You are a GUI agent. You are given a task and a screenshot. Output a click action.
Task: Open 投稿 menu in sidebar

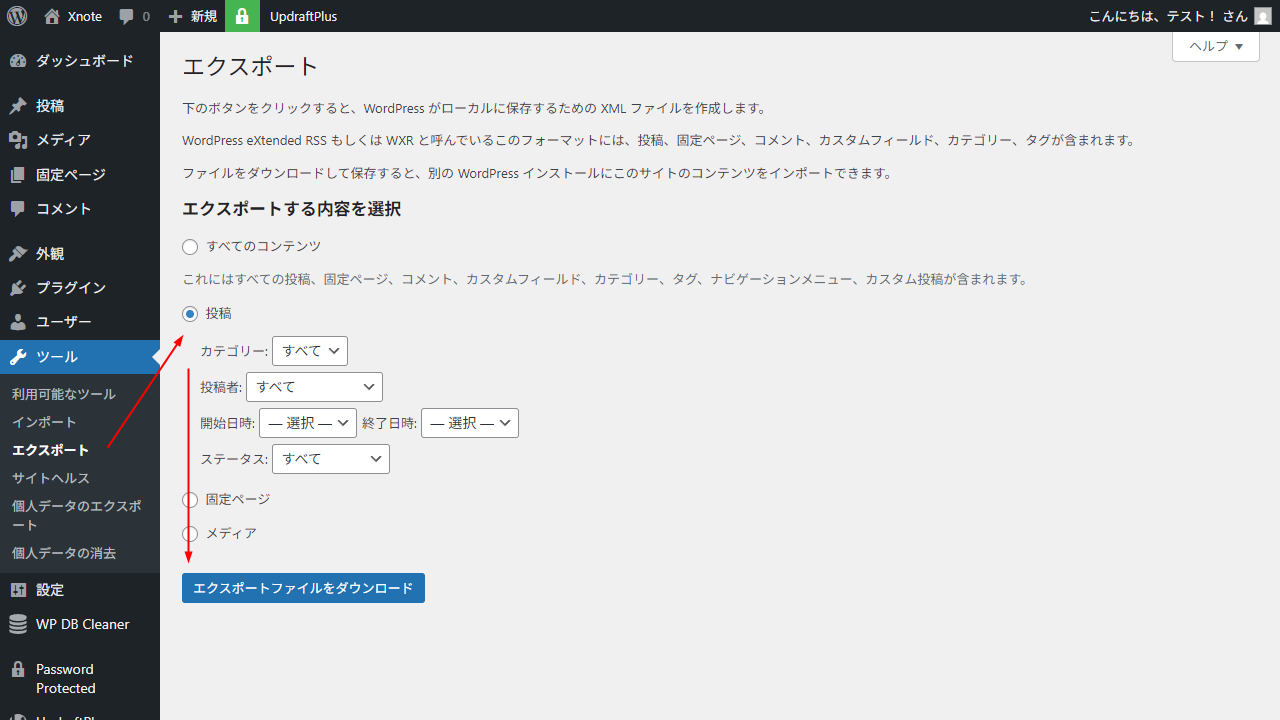pos(80,106)
